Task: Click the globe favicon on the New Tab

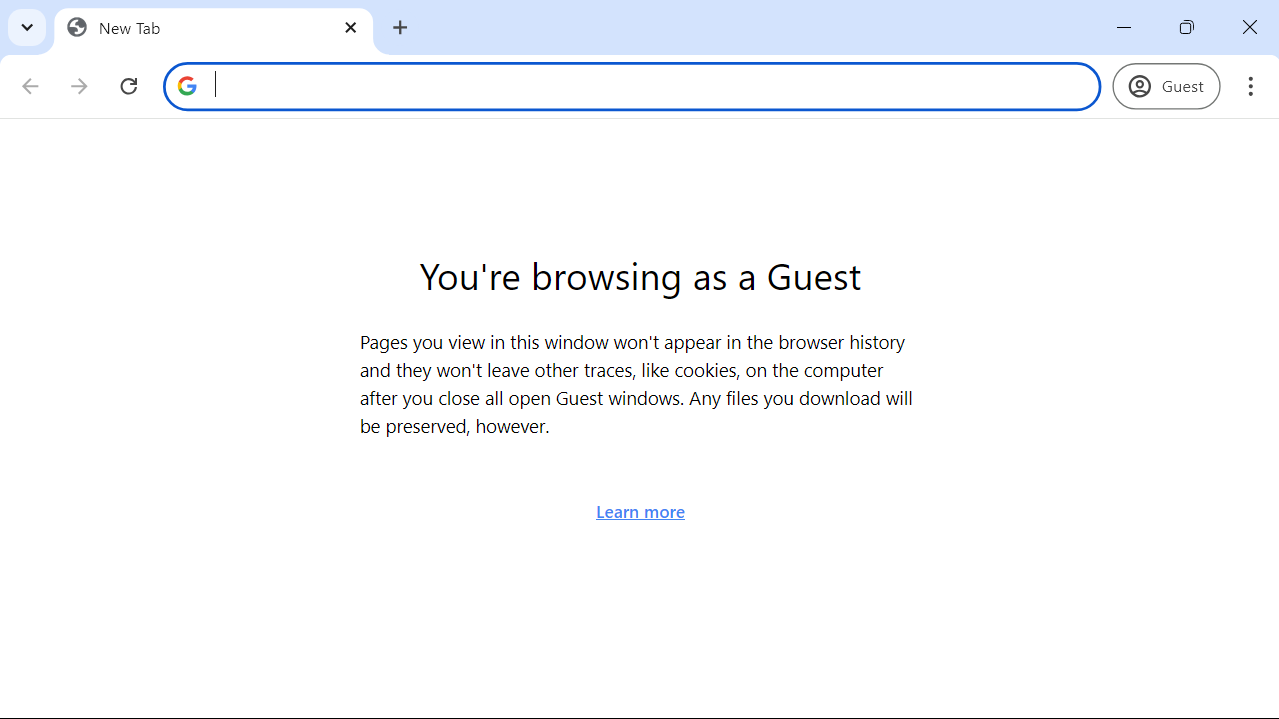Action: click(x=76, y=28)
